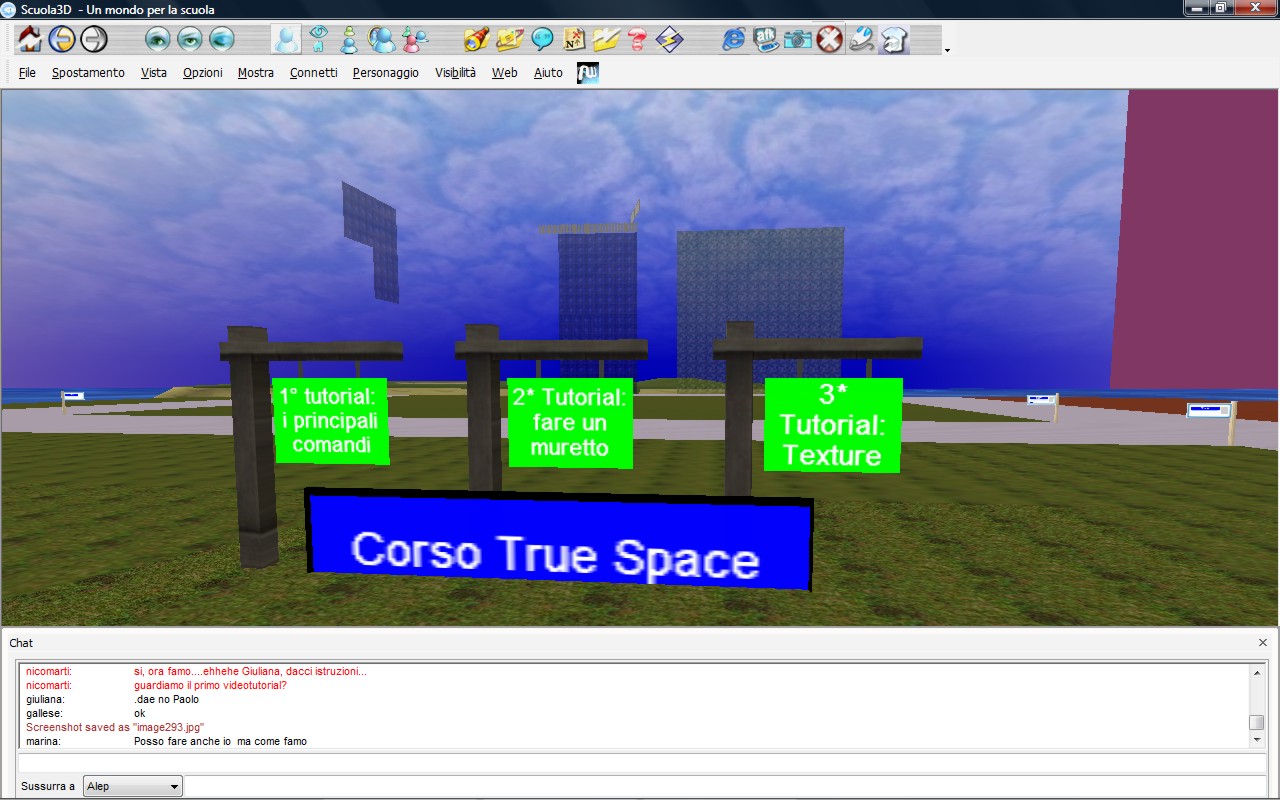Click the first nicomarti chat line 'si, ora famo'

click(x=250, y=671)
